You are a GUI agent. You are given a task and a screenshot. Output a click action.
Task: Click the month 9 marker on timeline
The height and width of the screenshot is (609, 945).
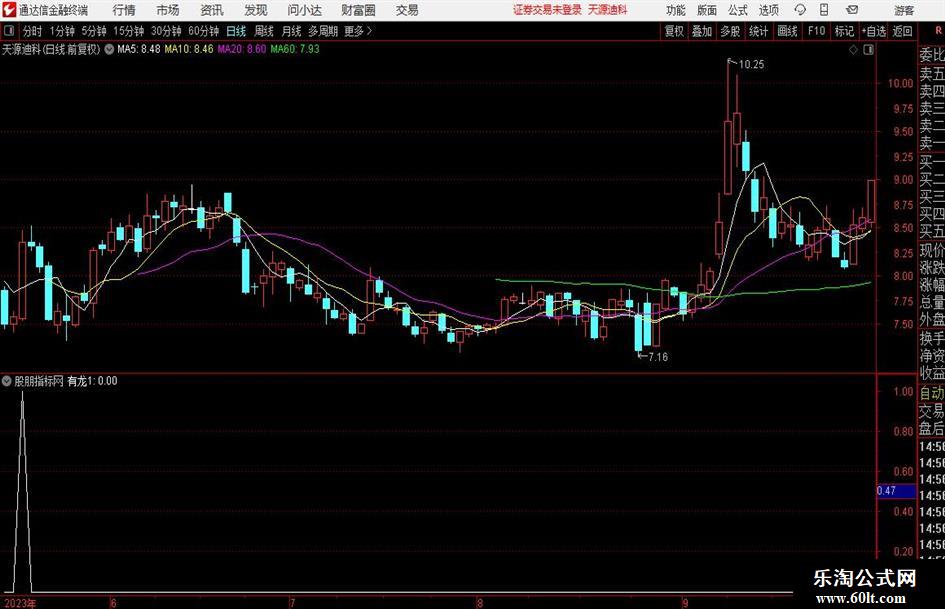[685, 602]
